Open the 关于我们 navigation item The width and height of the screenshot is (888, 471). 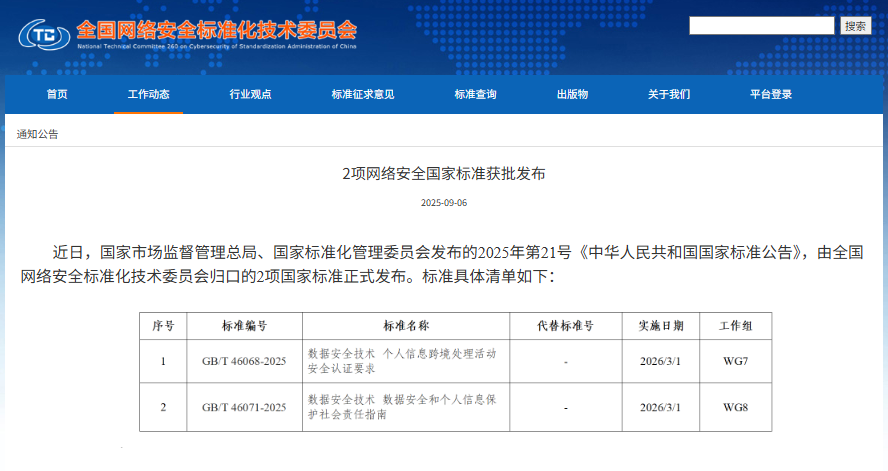point(669,95)
